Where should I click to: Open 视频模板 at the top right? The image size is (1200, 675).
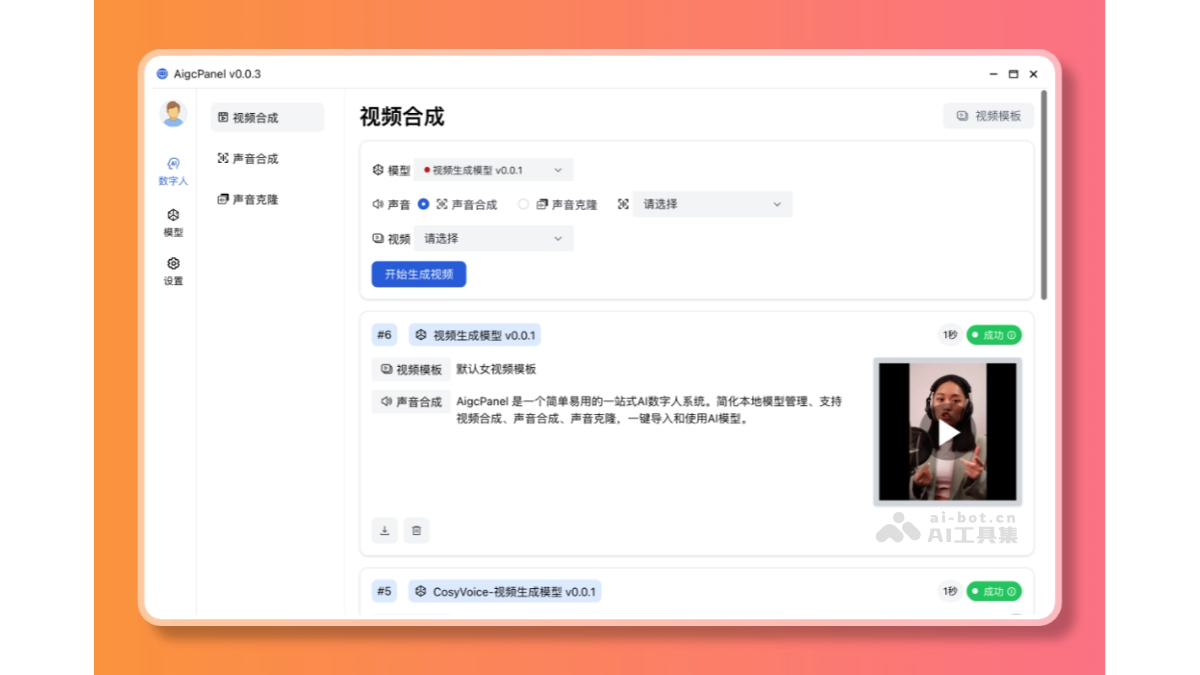coord(988,115)
